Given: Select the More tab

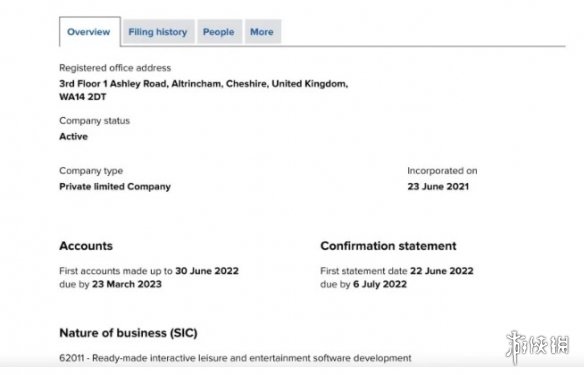Looking at the screenshot, I should 262,32.
